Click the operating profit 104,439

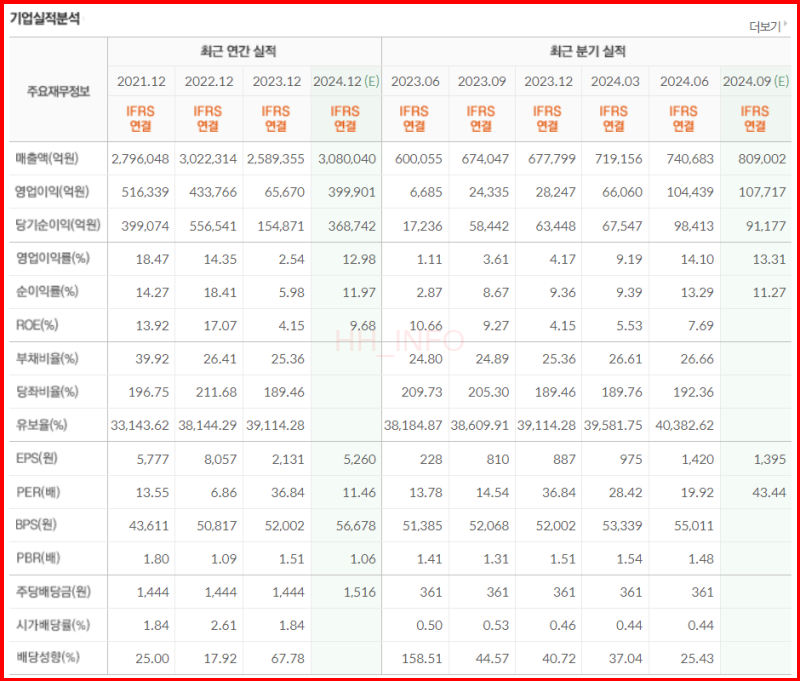(690, 192)
